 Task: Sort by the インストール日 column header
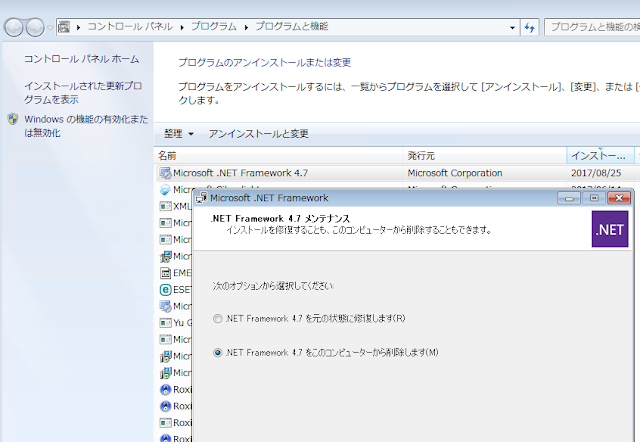point(600,155)
